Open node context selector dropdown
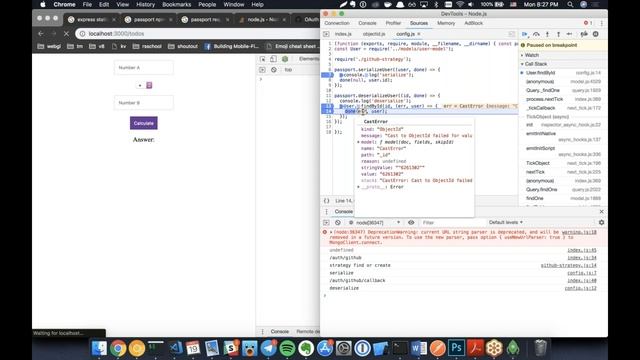Viewport: 640px width, 360px height. pos(374,222)
